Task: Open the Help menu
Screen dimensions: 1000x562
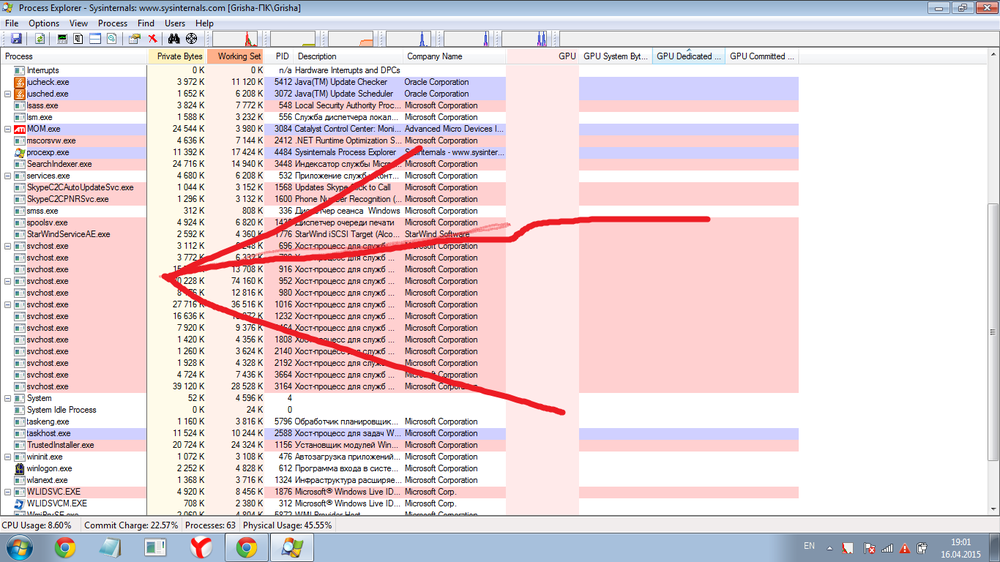Action: coord(204,24)
